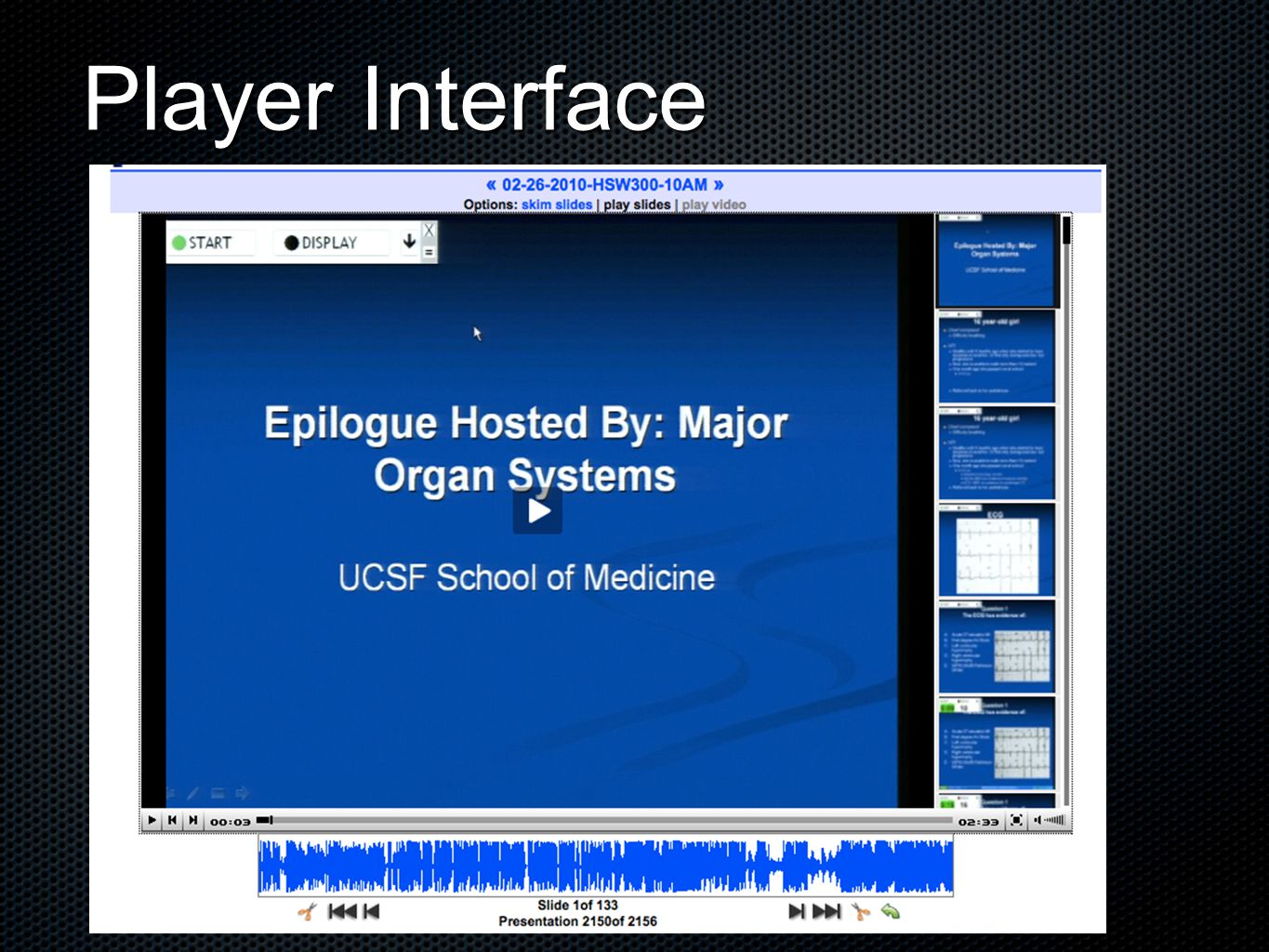Close the START/DISPLAY toolbar with X
This screenshot has height=952, width=1269.
click(429, 231)
